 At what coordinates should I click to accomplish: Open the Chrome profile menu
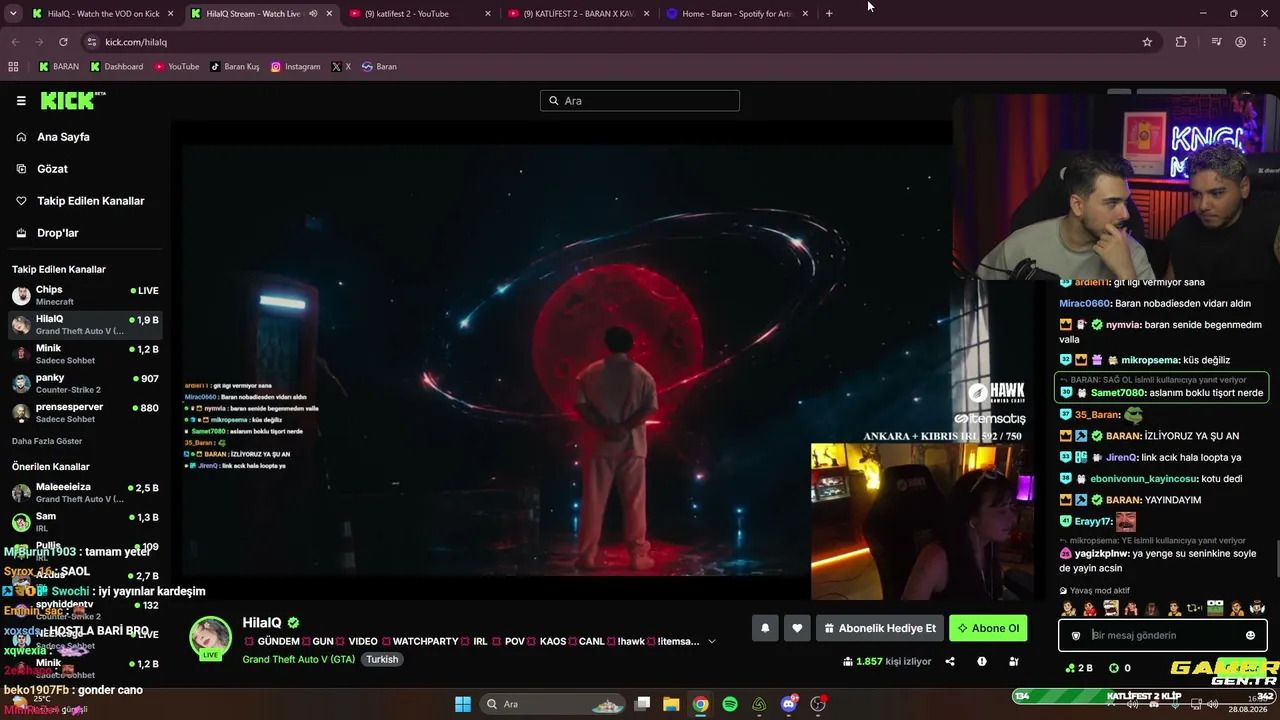coord(1240,42)
